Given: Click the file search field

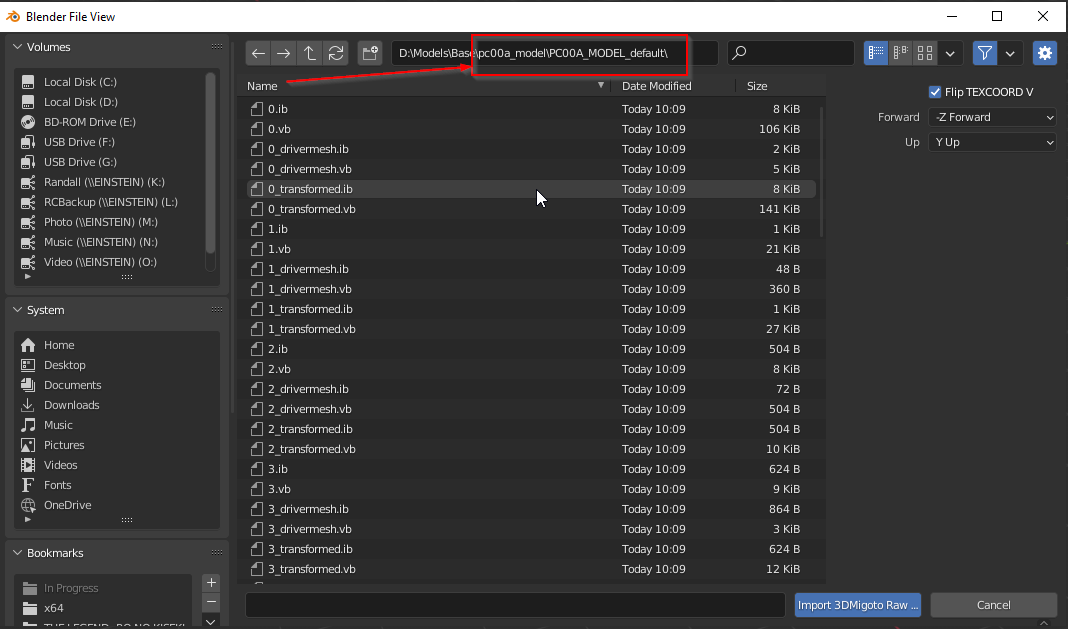Looking at the screenshot, I should pos(790,53).
